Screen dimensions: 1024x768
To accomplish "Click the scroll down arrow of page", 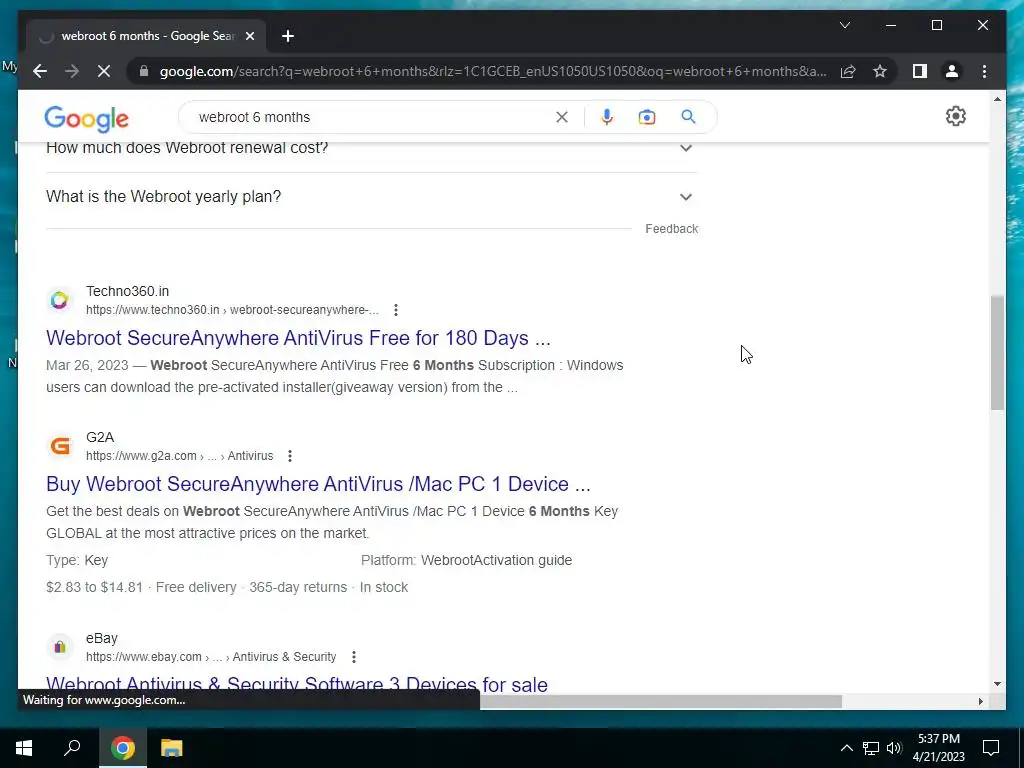I will [x=997, y=684].
